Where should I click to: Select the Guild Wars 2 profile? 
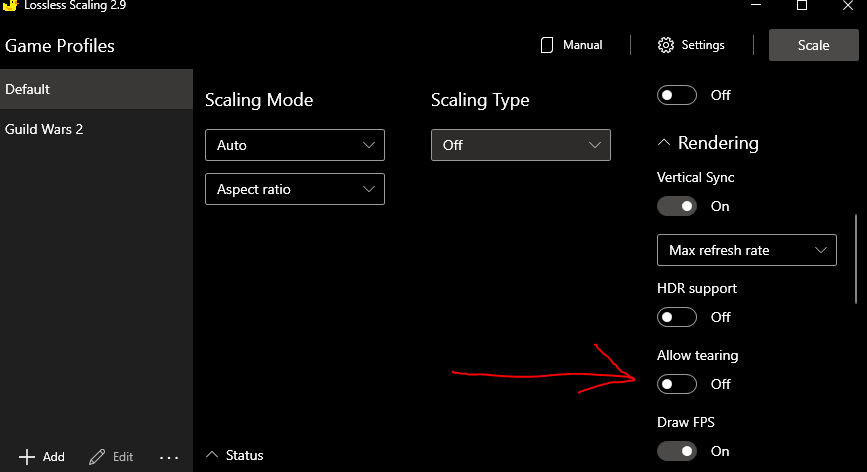[96, 129]
